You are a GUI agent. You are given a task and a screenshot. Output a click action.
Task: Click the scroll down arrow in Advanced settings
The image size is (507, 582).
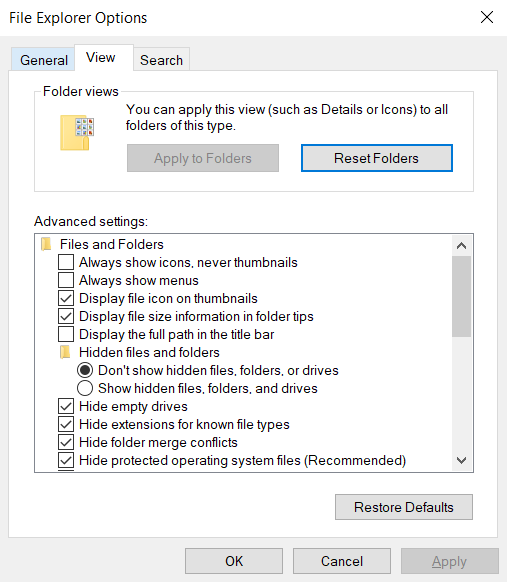coord(461,461)
